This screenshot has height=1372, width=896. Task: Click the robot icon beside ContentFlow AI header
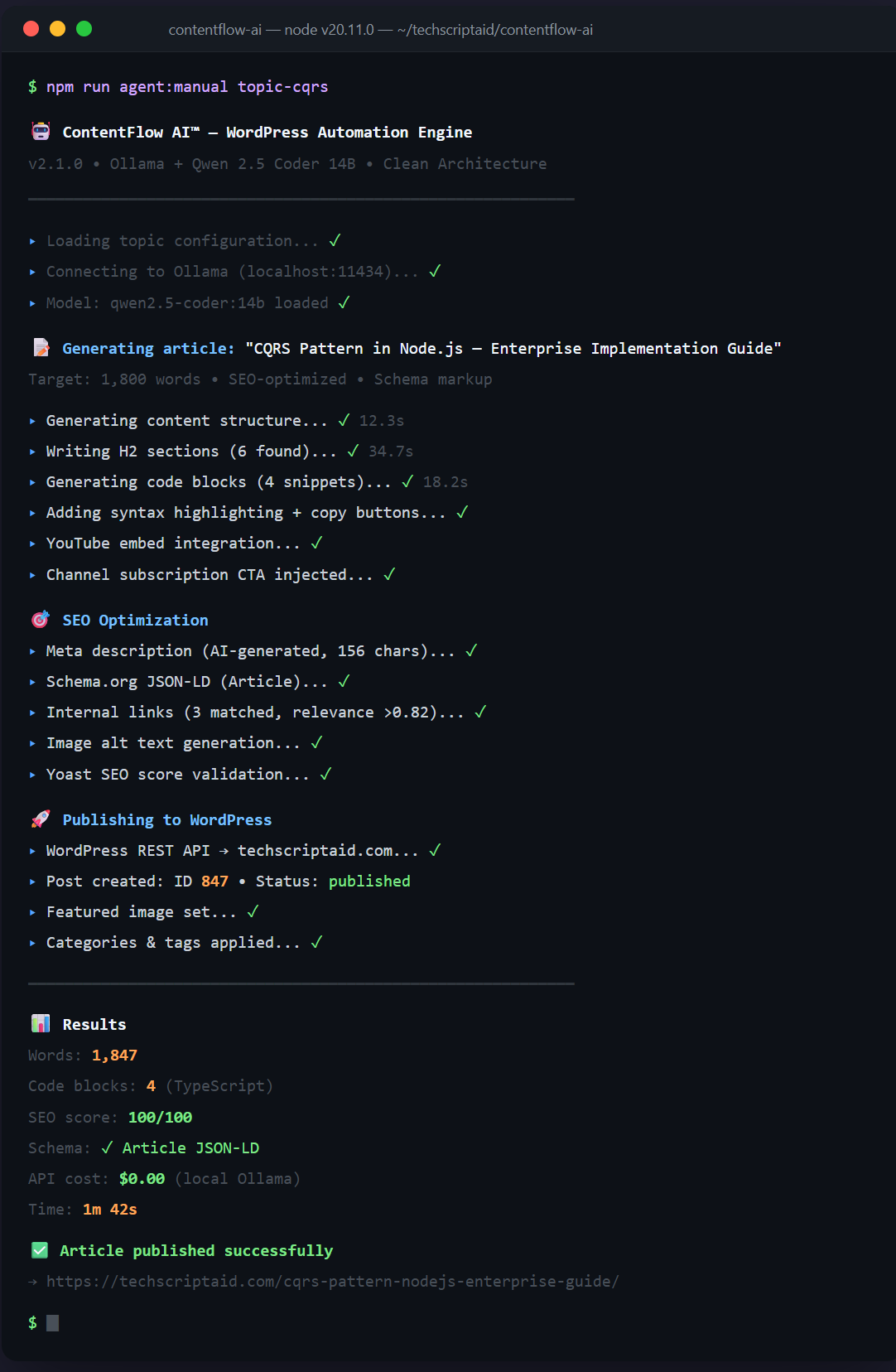point(39,131)
